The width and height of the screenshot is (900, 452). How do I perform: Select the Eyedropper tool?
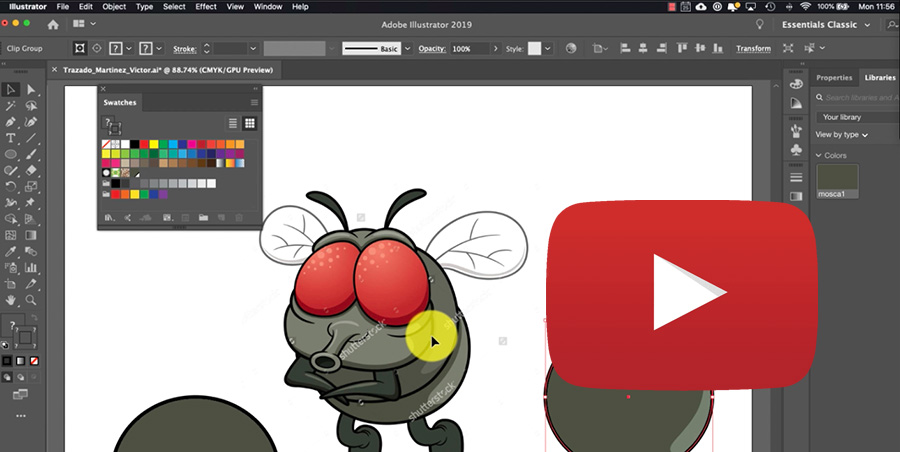(x=10, y=252)
